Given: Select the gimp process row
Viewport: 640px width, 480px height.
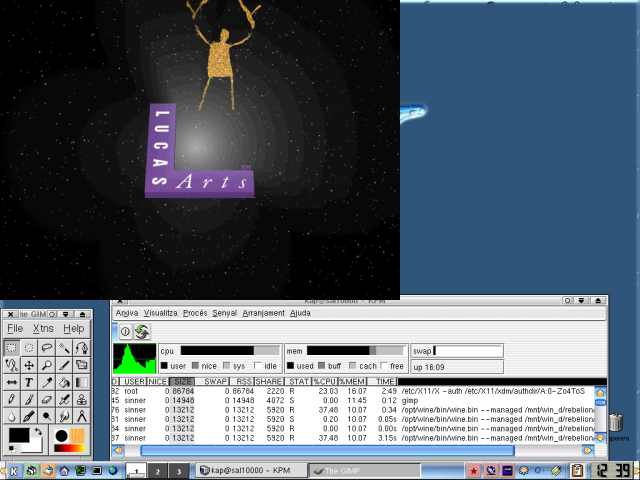Looking at the screenshot, I should (x=353, y=400).
